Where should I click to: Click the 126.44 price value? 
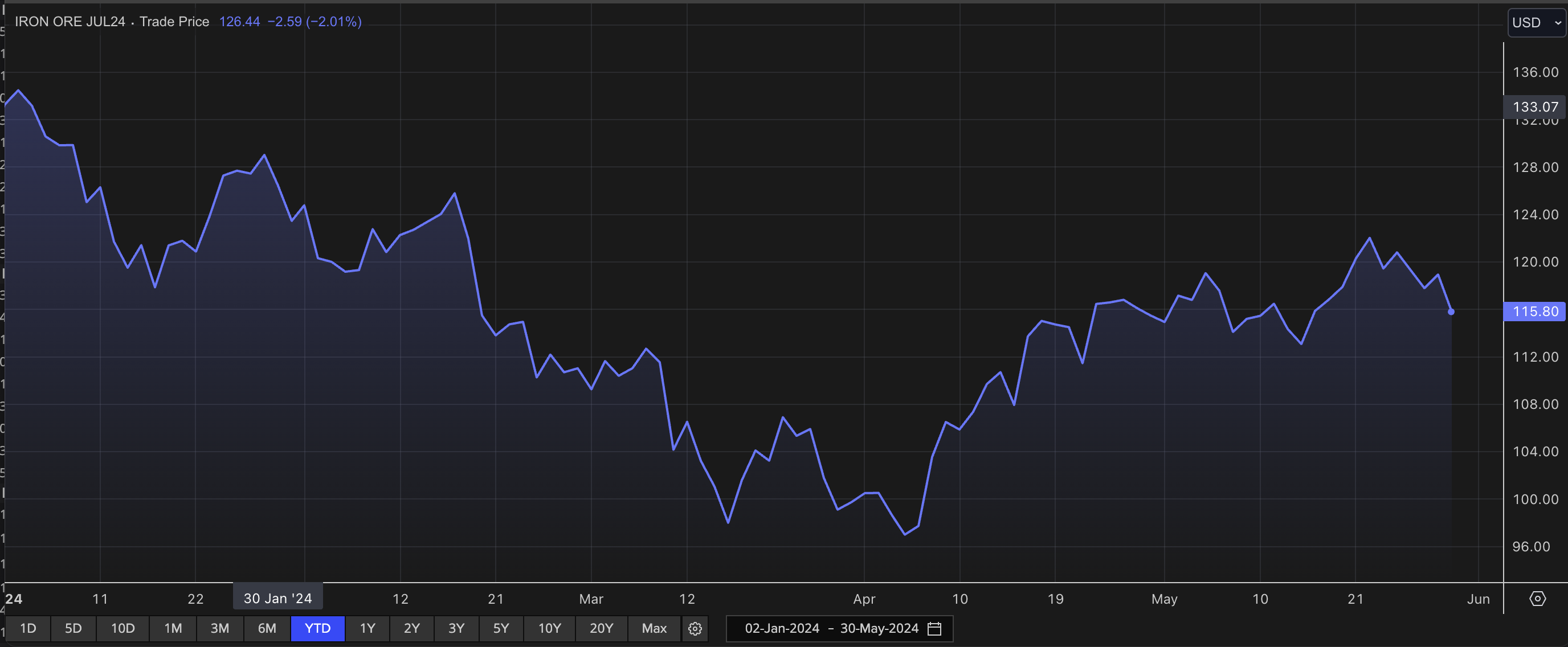(x=239, y=22)
